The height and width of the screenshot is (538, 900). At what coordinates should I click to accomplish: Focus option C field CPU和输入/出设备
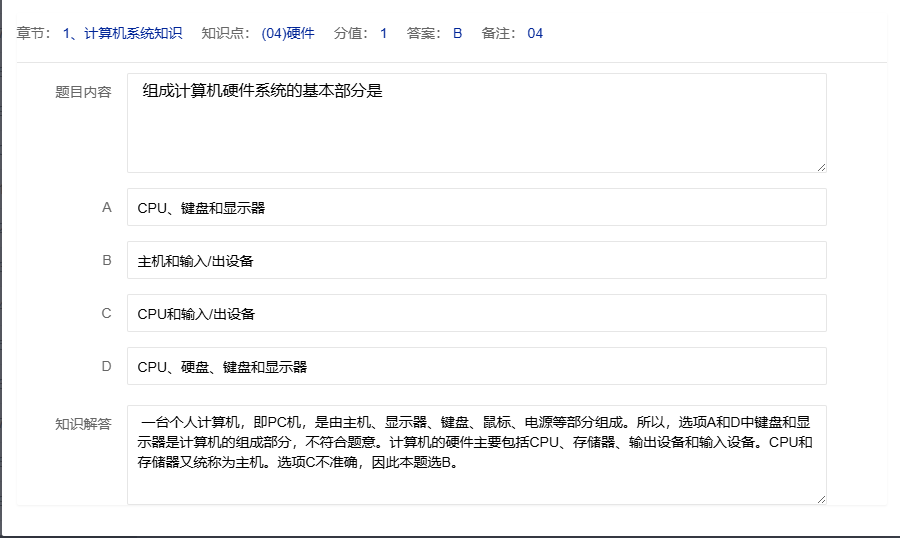[x=476, y=314]
